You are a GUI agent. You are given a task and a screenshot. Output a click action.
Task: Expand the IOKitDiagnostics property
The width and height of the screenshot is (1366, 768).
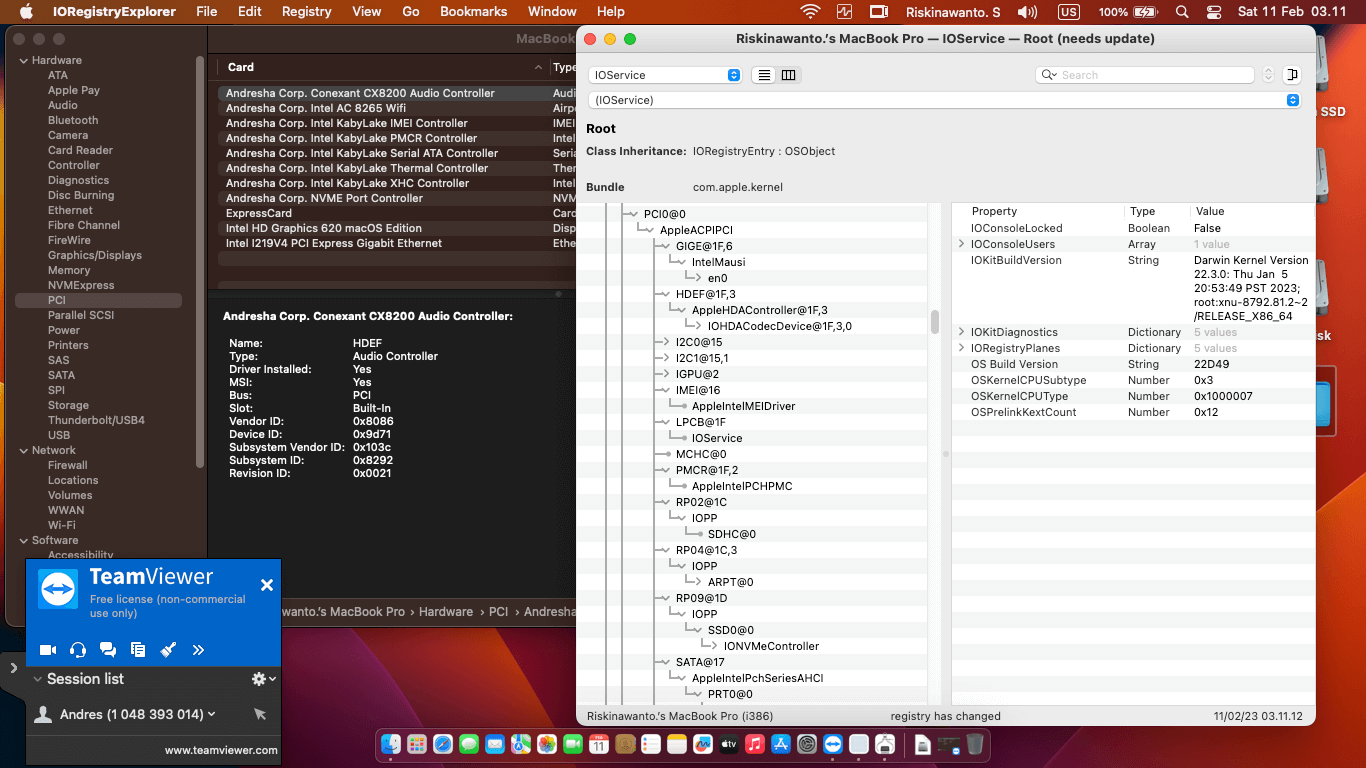click(962, 332)
